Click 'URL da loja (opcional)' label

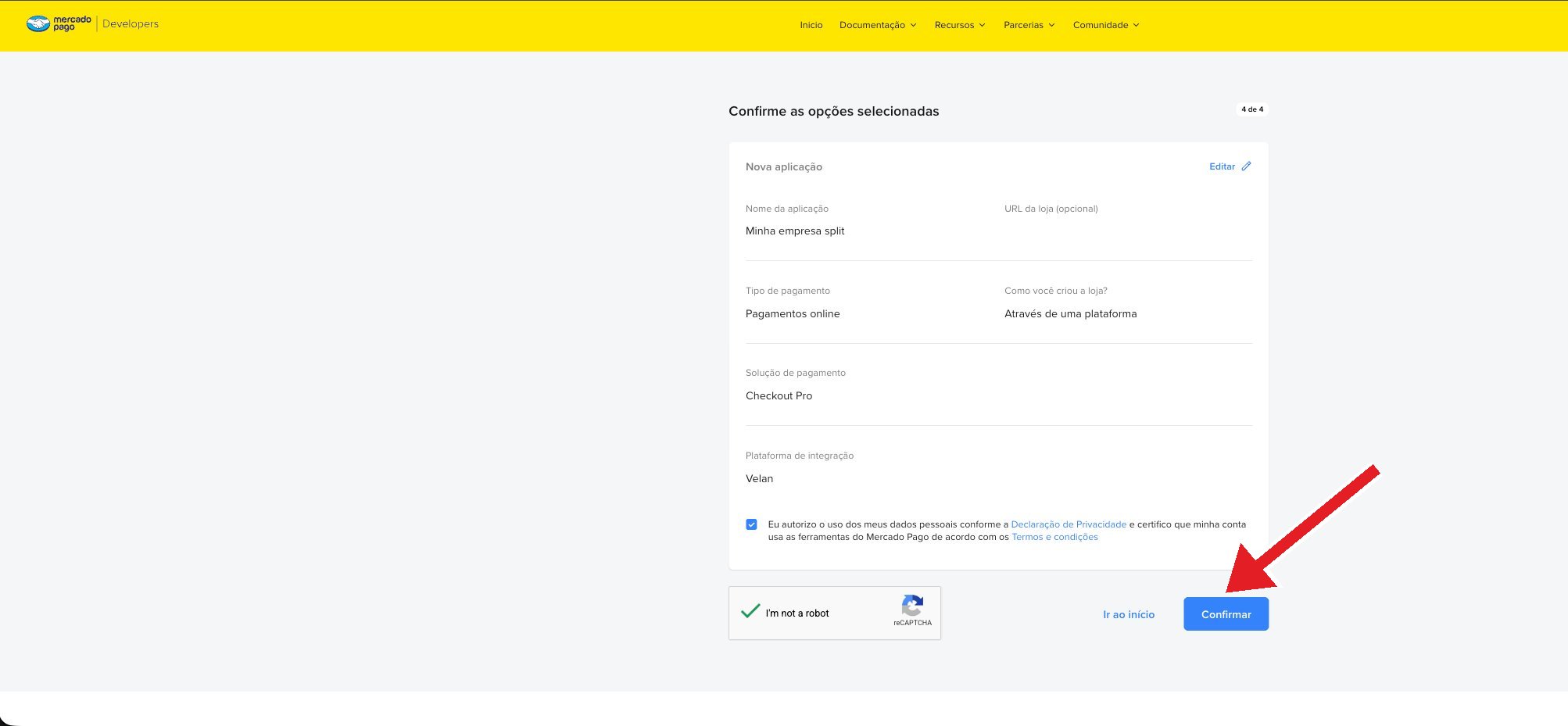click(1051, 209)
